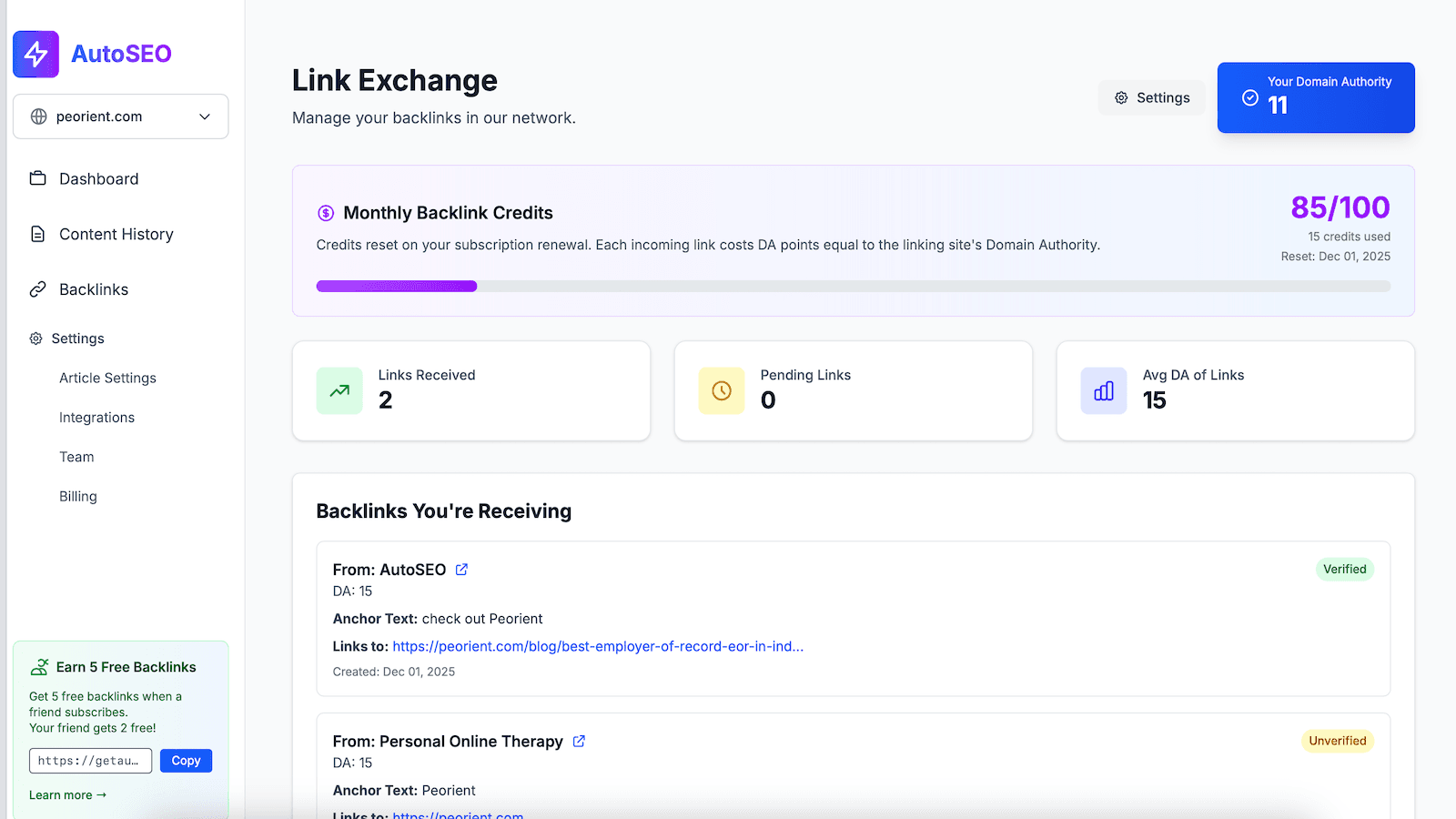Image resolution: width=1456 pixels, height=819 pixels.
Task: Select the Content History document icon
Action: pos(37,234)
